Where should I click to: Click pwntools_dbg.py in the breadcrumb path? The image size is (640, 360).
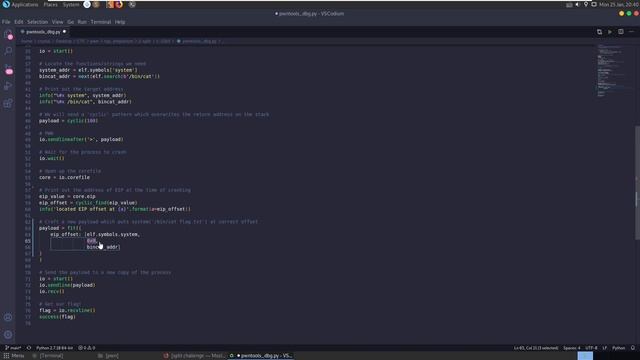[x=199, y=41]
